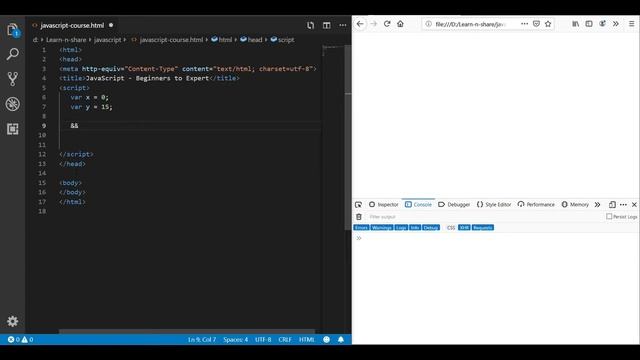Pick an element from the page
Screen dimensions: 640x360
358,204
